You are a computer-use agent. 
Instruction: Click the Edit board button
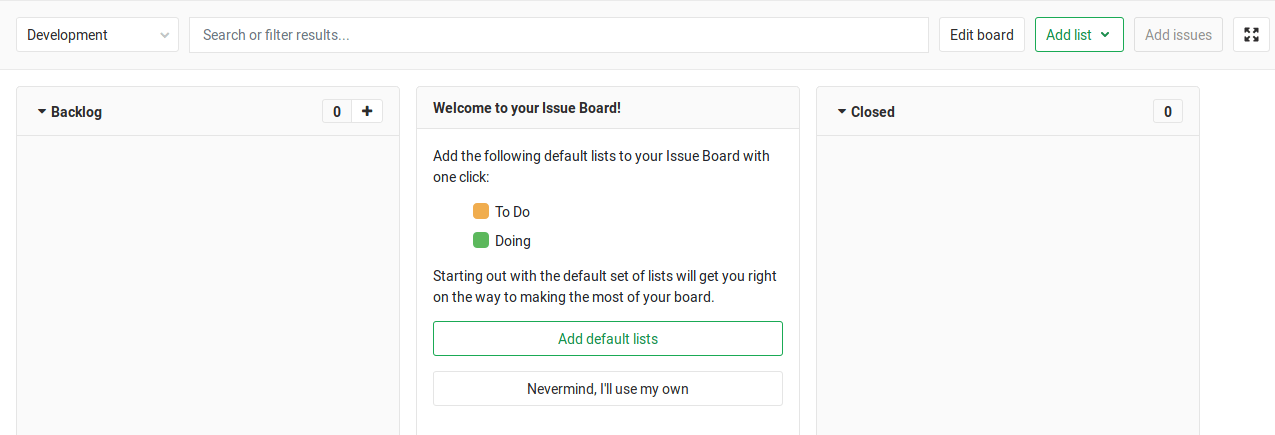pos(981,35)
